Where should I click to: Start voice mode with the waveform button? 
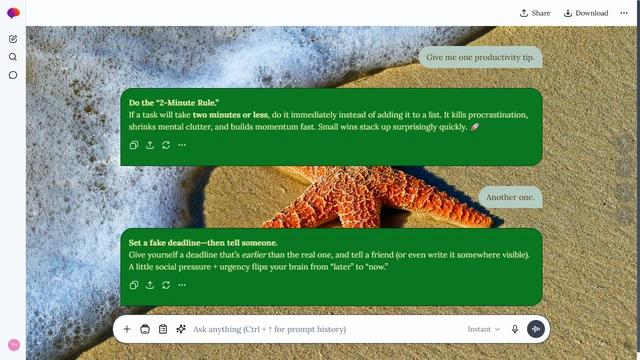[x=536, y=329]
